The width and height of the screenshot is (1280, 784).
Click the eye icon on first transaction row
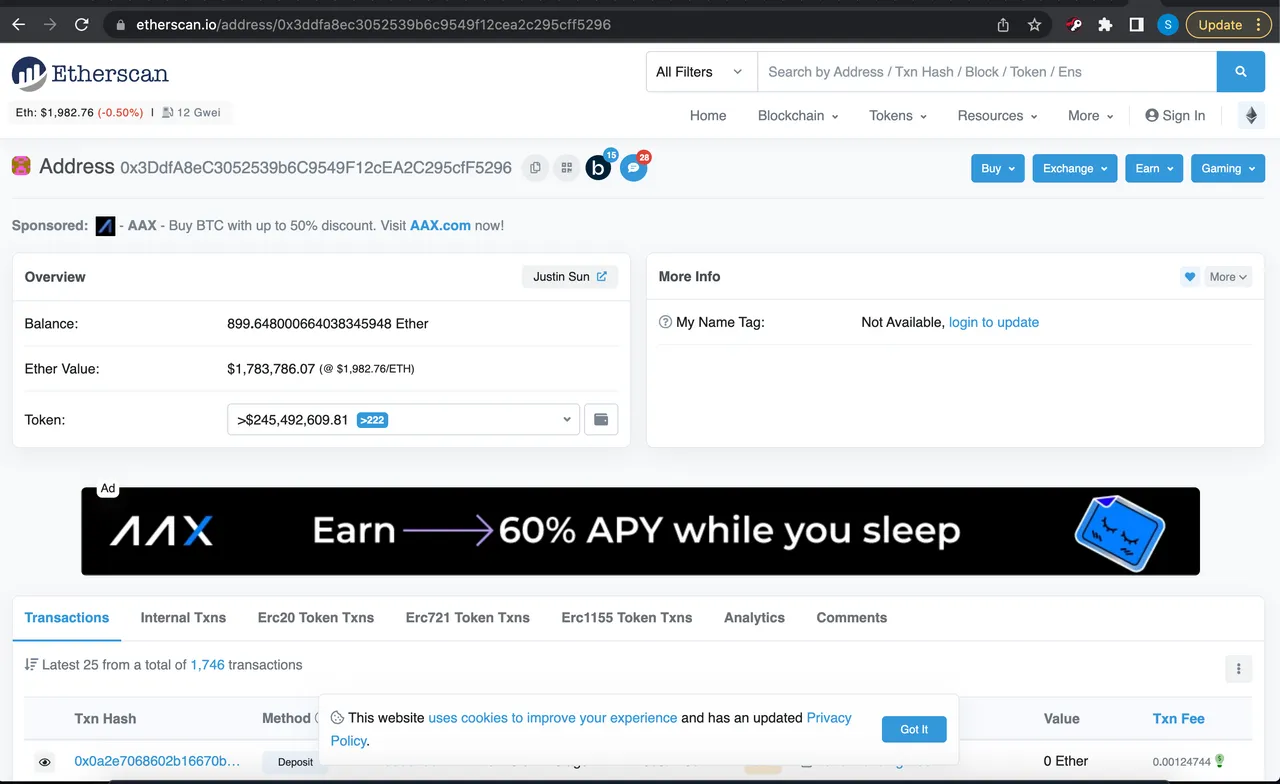coord(45,762)
